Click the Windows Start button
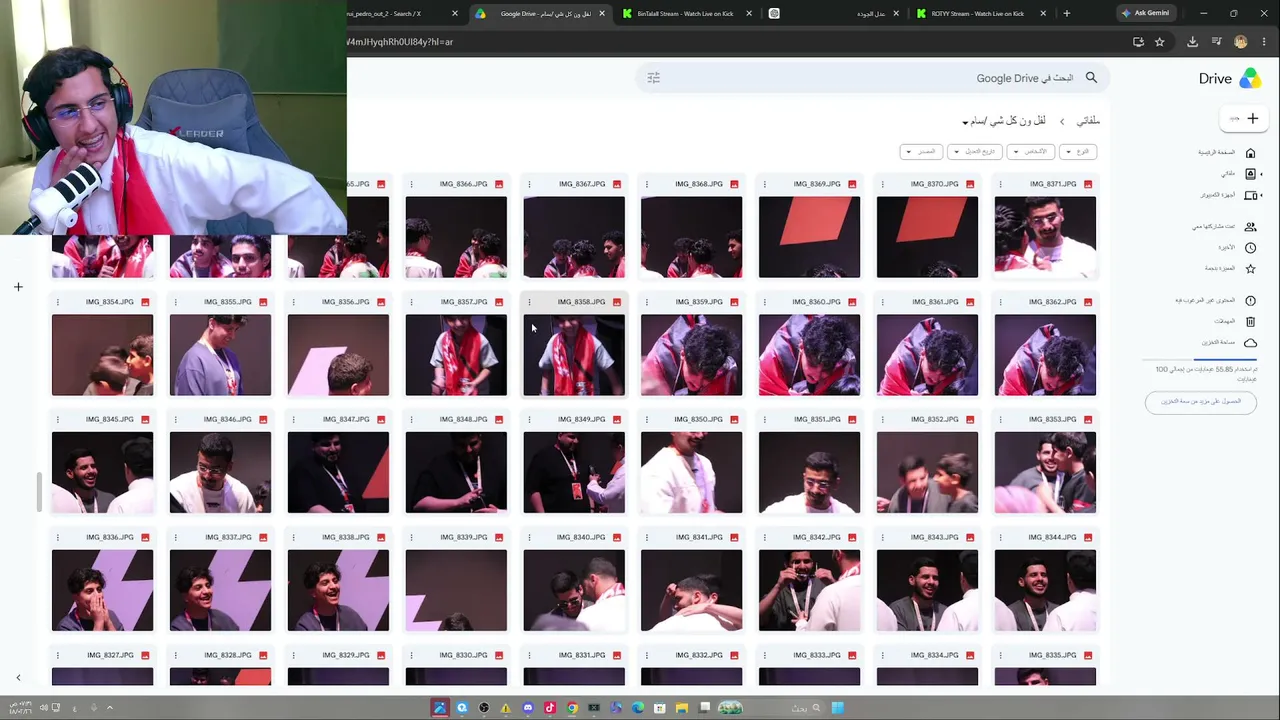The height and width of the screenshot is (720, 1280). click(838, 708)
